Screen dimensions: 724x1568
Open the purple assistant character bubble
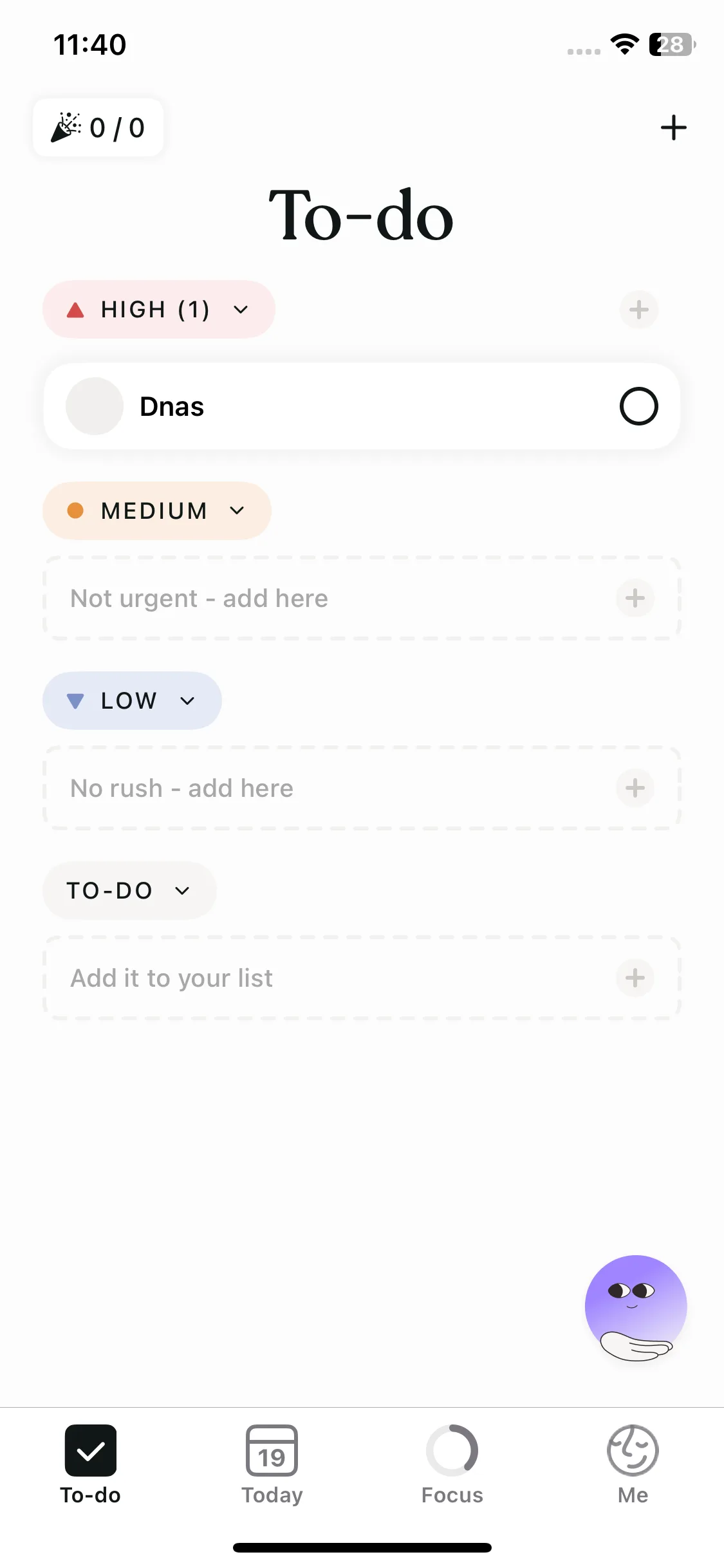[635, 1307]
